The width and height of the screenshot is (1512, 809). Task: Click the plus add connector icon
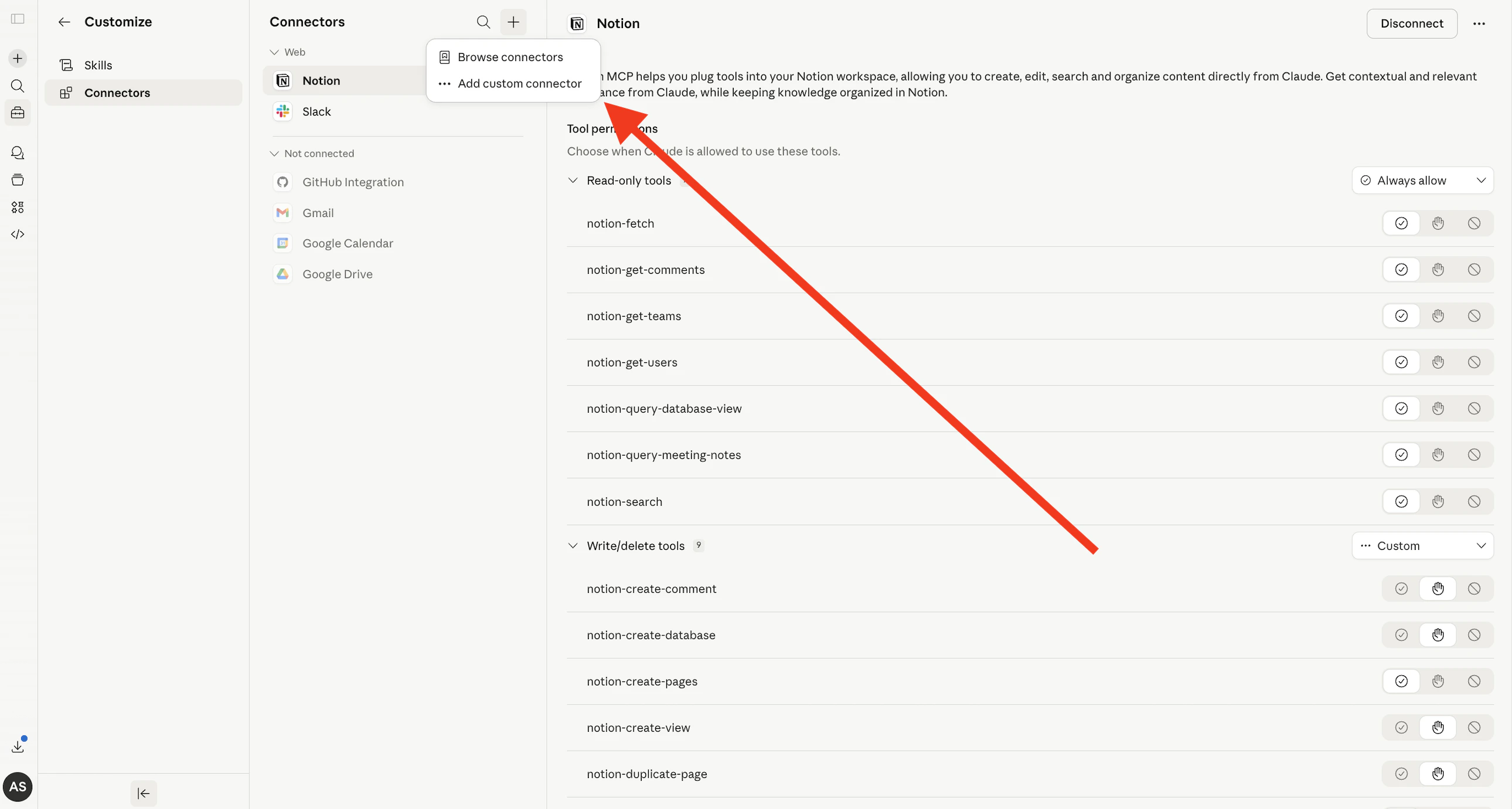(x=513, y=22)
